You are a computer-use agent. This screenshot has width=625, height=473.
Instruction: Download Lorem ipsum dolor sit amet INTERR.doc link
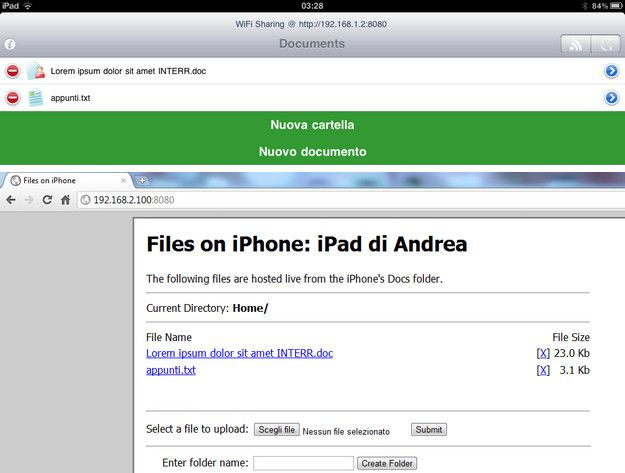(239, 353)
